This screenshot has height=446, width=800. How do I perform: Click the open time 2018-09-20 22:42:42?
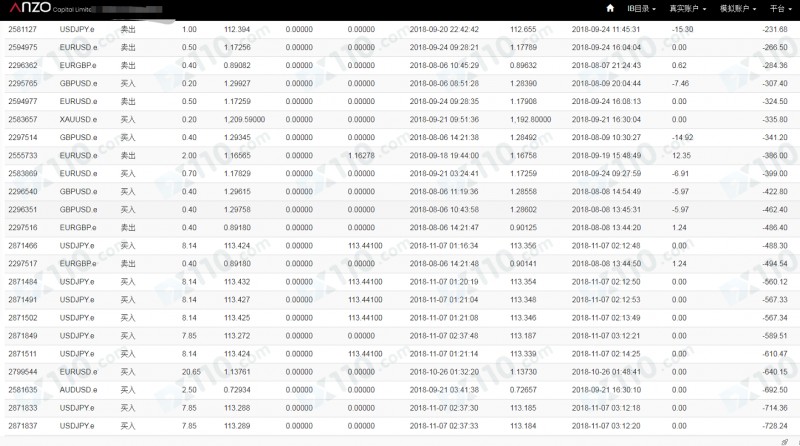(x=444, y=30)
